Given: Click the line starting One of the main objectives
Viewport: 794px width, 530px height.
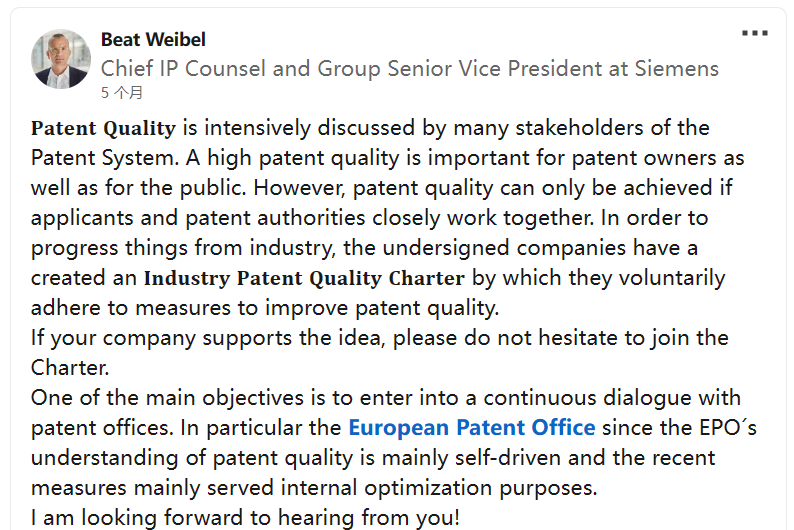Looking at the screenshot, I should tap(386, 398).
